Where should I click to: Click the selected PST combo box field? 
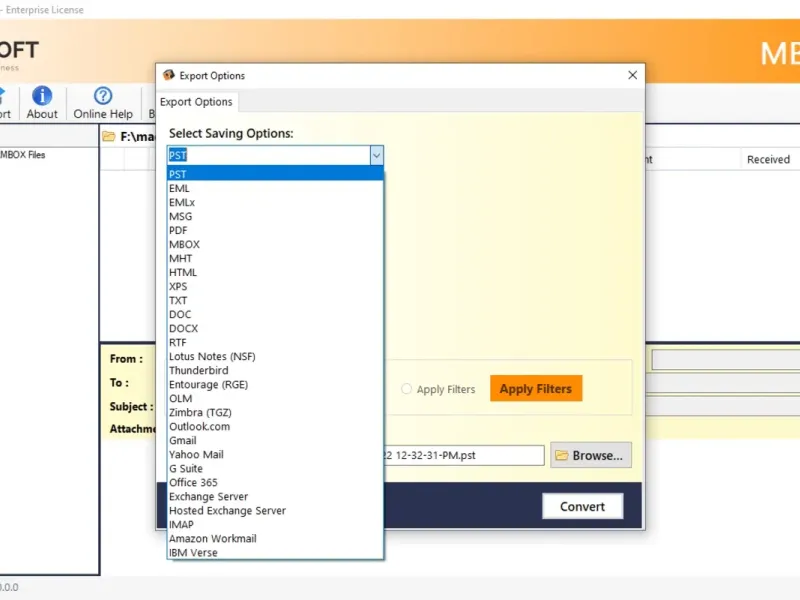pos(269,155)
